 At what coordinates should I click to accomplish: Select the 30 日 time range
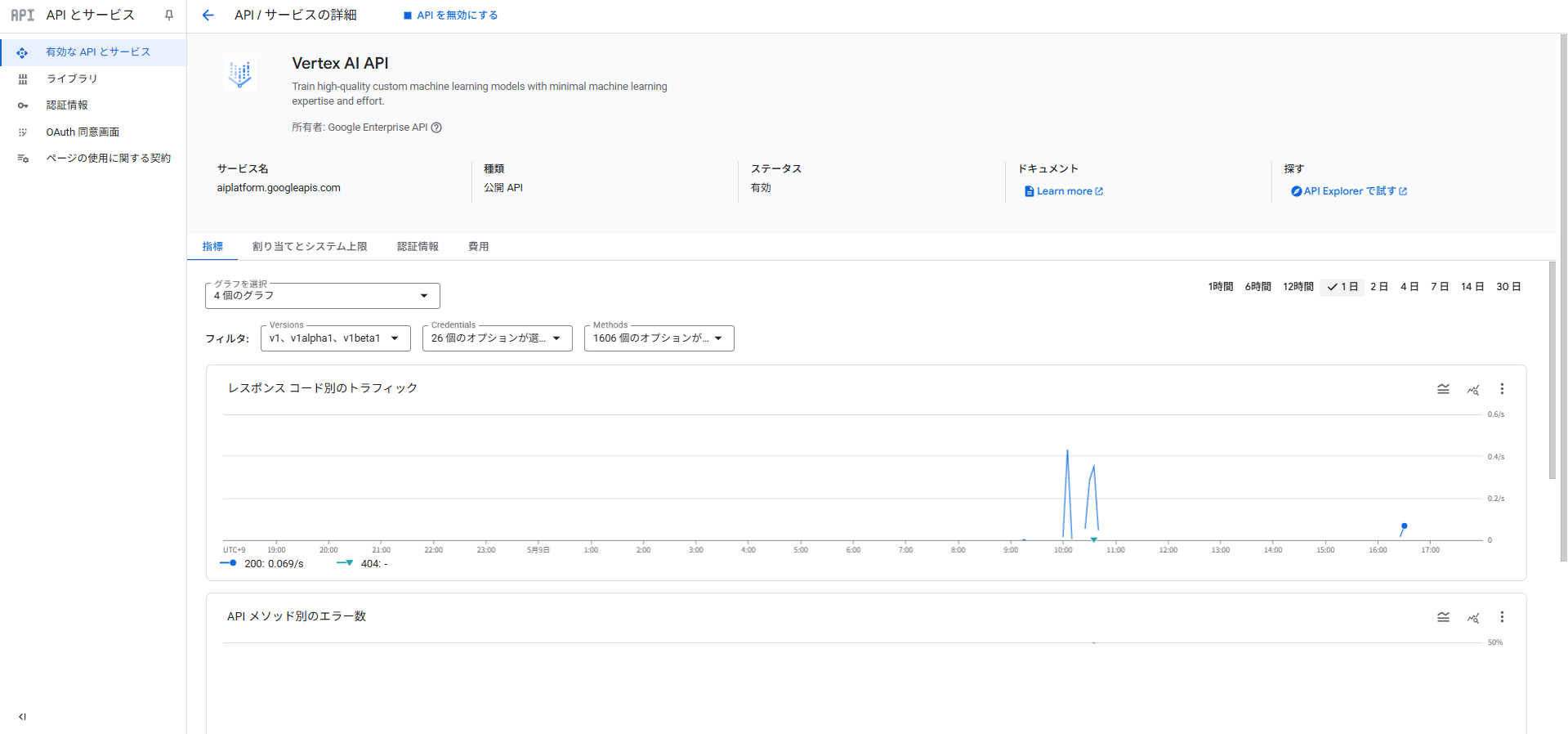point(1508,287)
